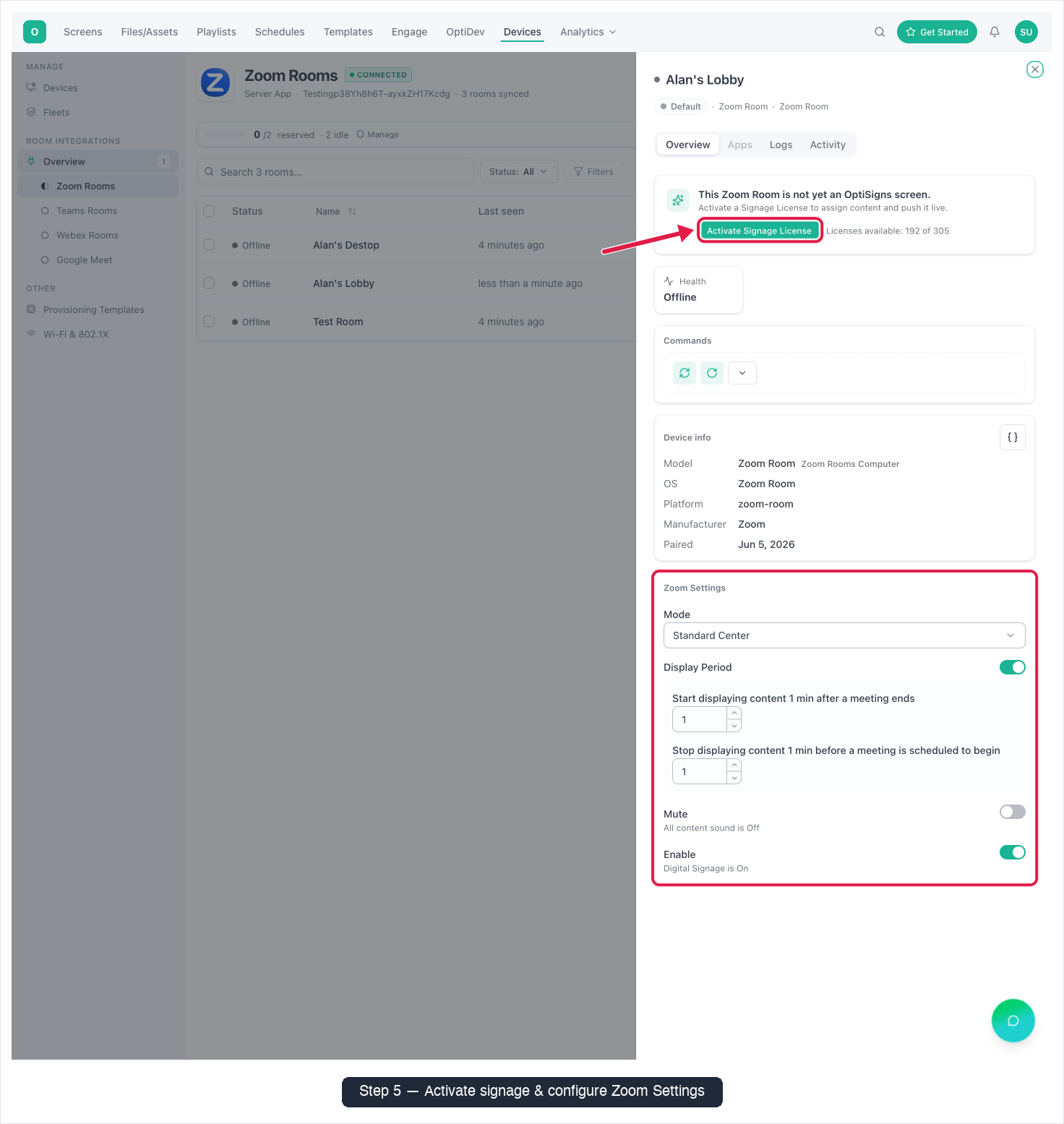Click the start displaying minutes input
The height and width of the screenshot is (1124, 1064).
tap(700, 719)
